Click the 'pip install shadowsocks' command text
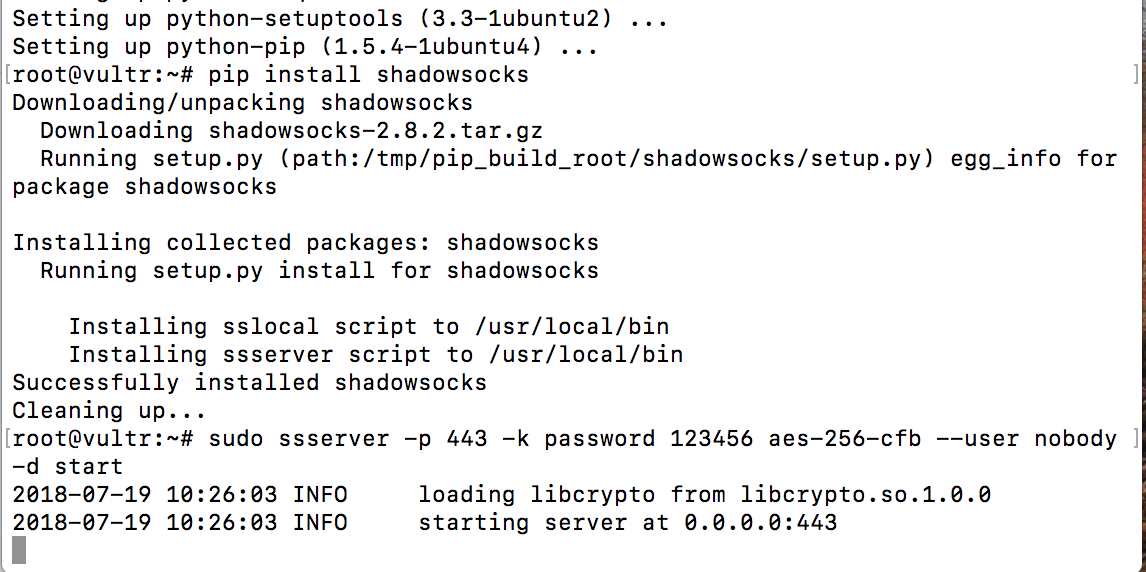The image size is (1146, 572). [368, 75]
